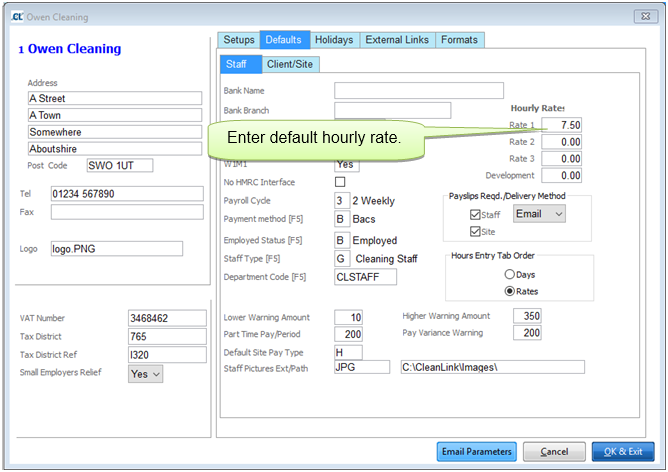Click the Rate 2 hourly rate field
Image resolution: width=668 pixels, height=472 pixels.
coord(561,142)
